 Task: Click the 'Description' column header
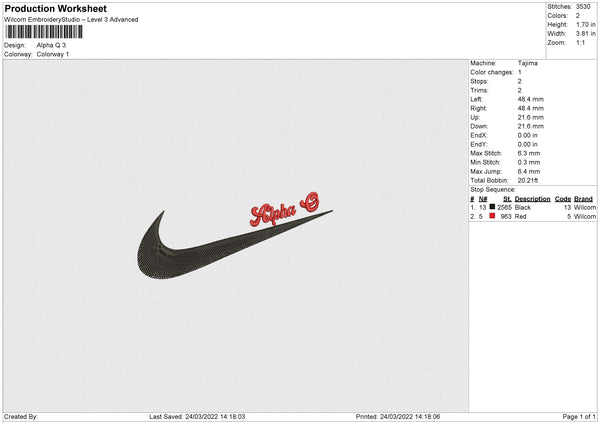pos(532,199)
